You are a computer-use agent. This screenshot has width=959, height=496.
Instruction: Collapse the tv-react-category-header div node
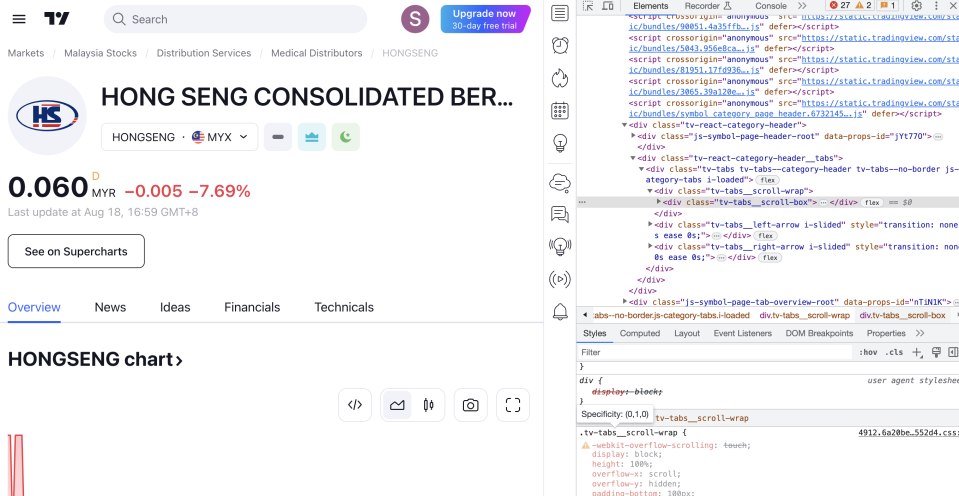pos(624,125)
